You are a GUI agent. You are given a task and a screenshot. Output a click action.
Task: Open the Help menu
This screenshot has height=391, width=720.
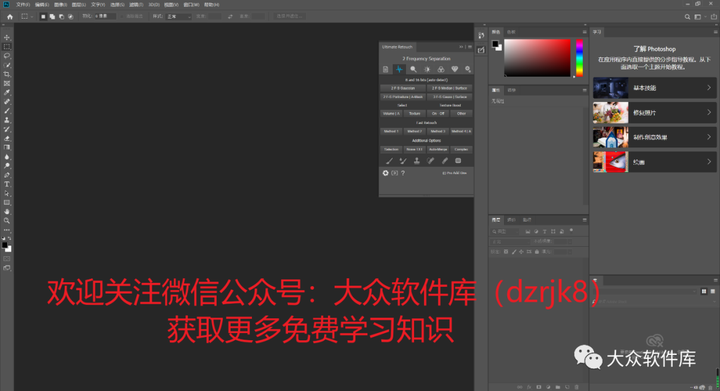(212, 5)
